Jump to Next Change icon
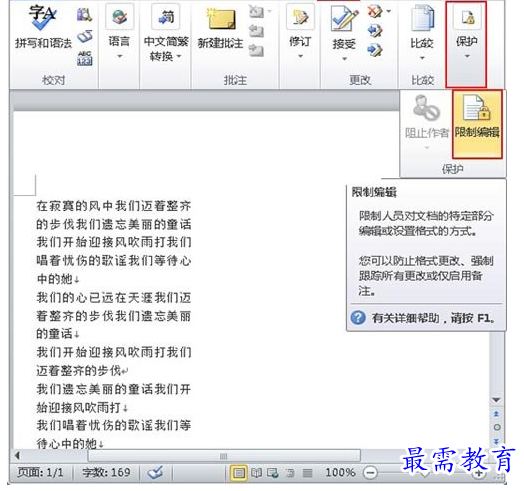524x491 pixels. pyautogui.click(x=375, y=50)
